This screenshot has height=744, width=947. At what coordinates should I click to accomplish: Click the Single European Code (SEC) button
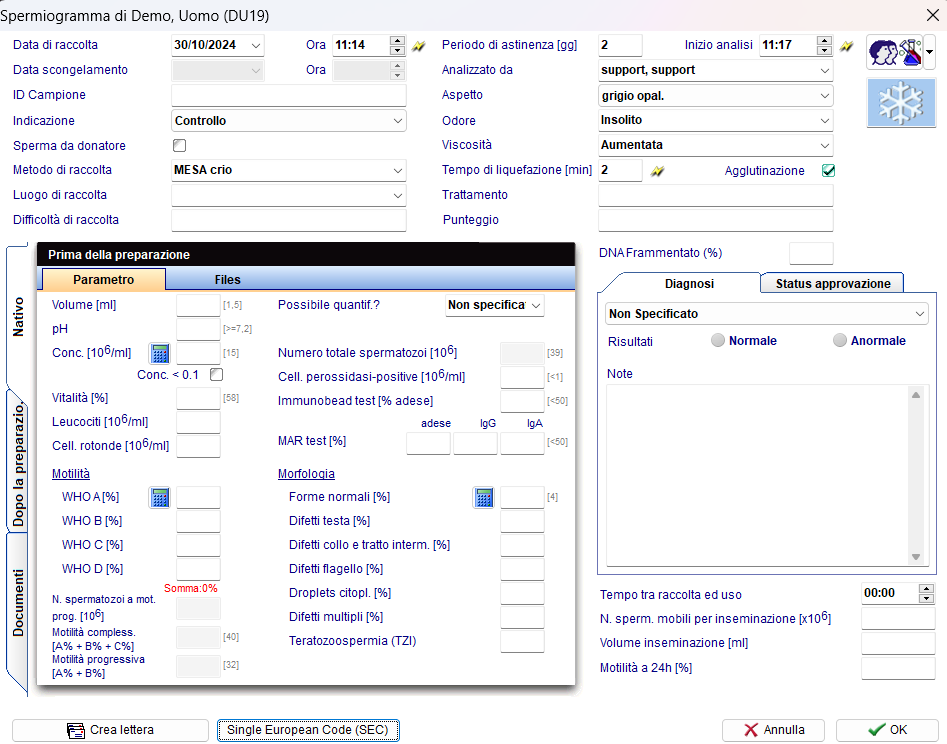pos(308,730)
